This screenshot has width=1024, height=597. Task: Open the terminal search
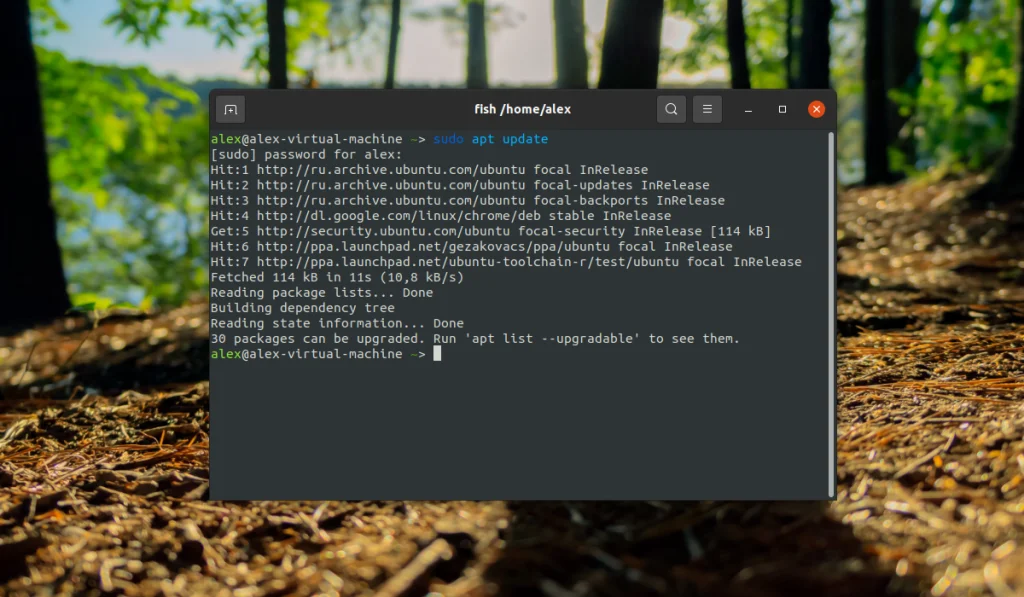pos(671,109)
